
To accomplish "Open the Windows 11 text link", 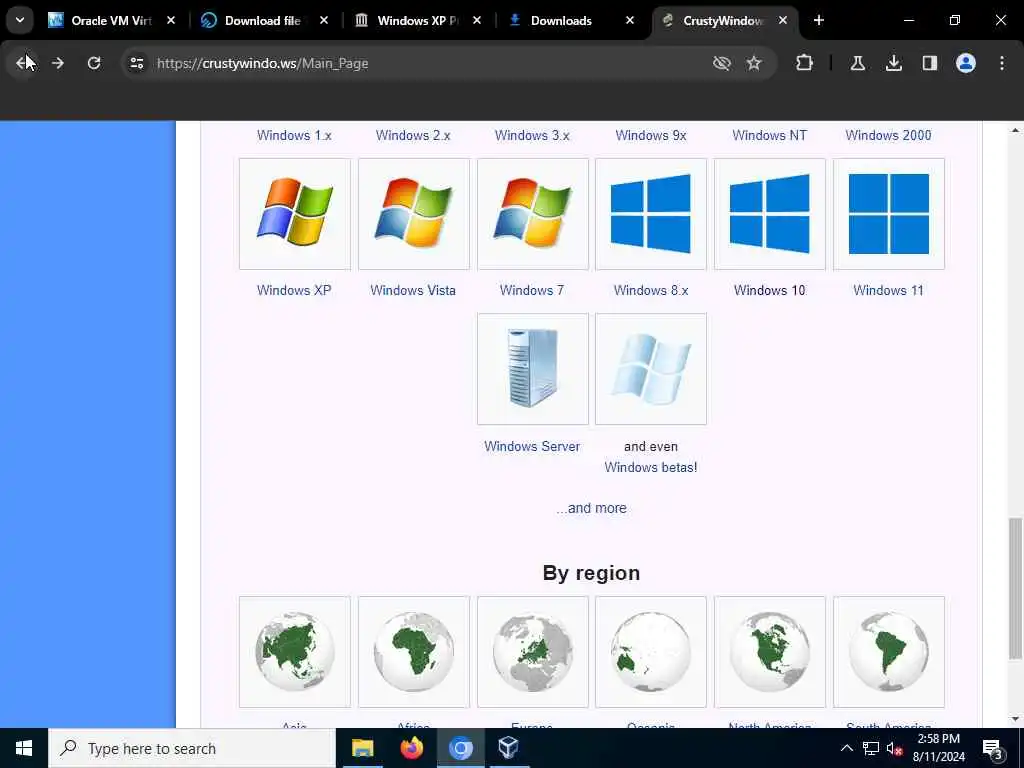I will tap(888, 290).
